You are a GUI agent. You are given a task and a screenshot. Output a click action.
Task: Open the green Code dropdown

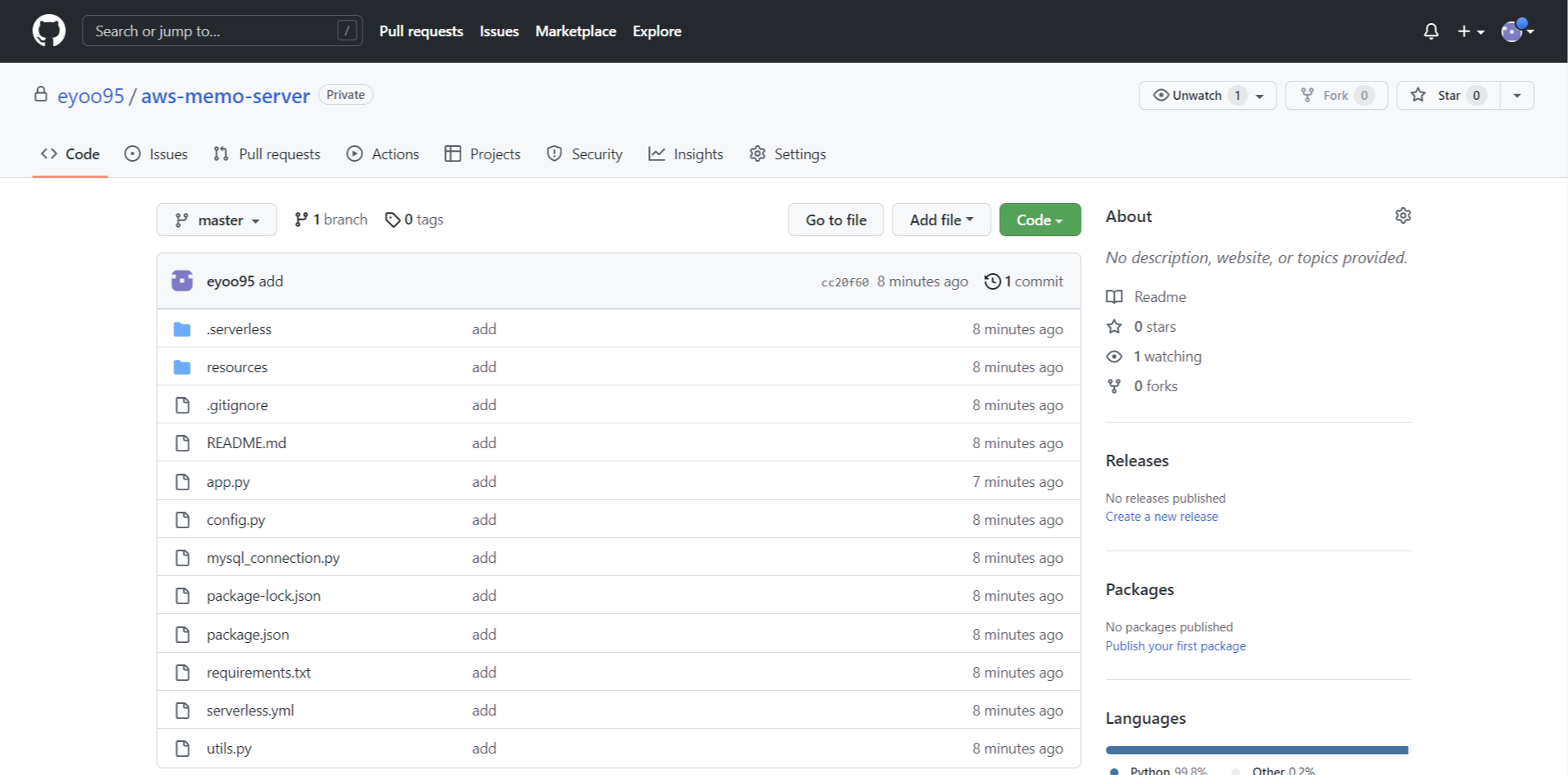coord(1040,220)
